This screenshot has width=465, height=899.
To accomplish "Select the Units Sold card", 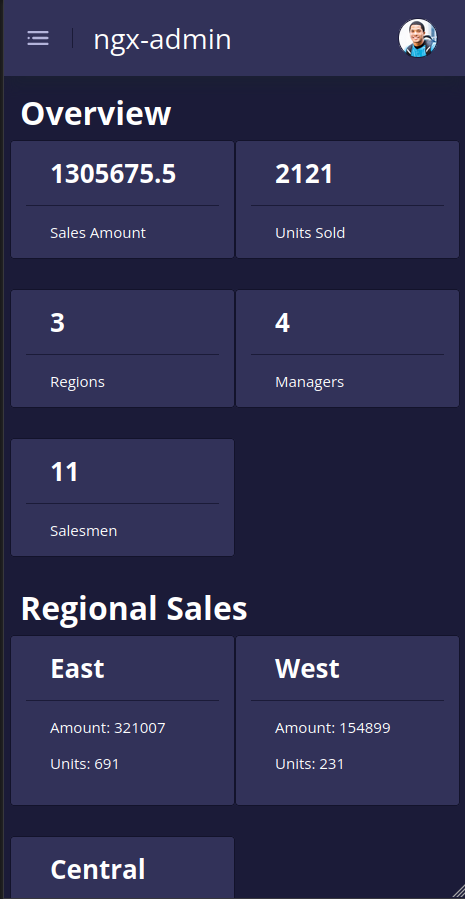I will pos(347,200).
